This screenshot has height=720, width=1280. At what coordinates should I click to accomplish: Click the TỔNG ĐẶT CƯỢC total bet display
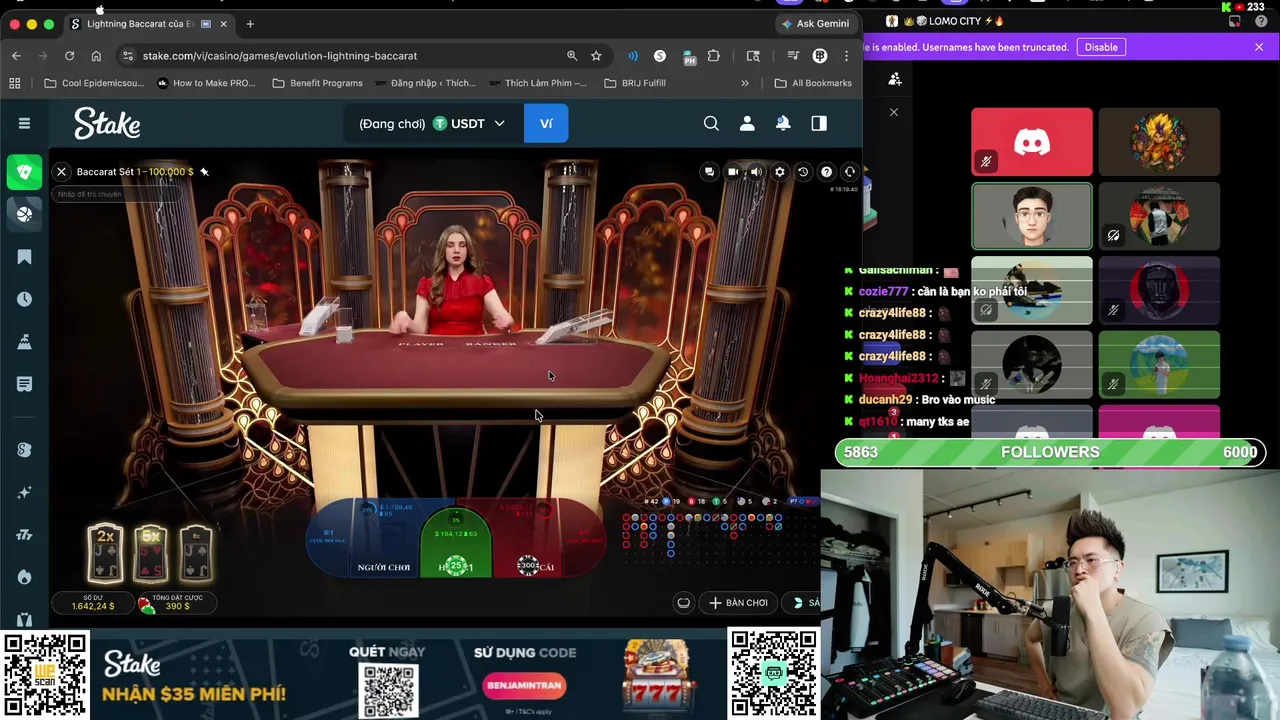(x=178, y=602)
